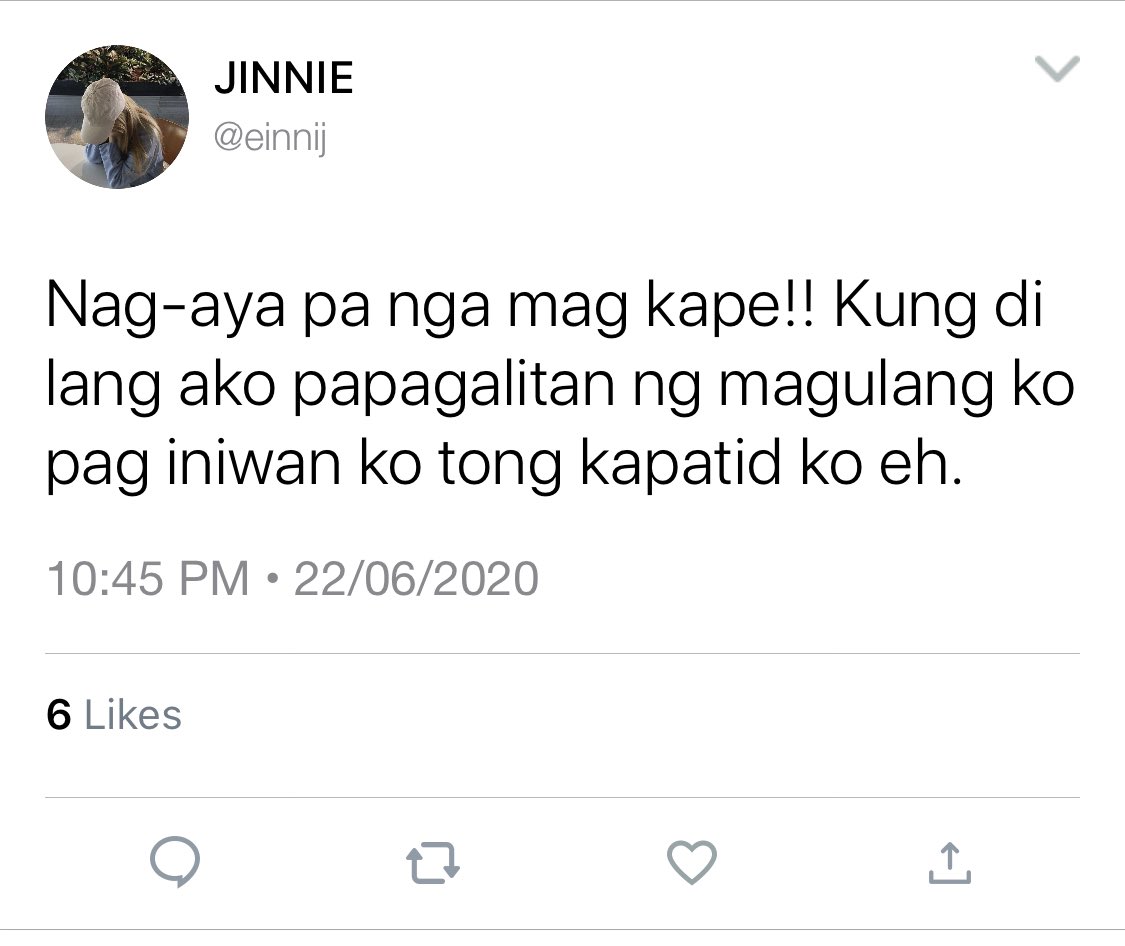Like the tweet with the heart icon
Screen dimensions: 1125x946
[x=692, y=862]
